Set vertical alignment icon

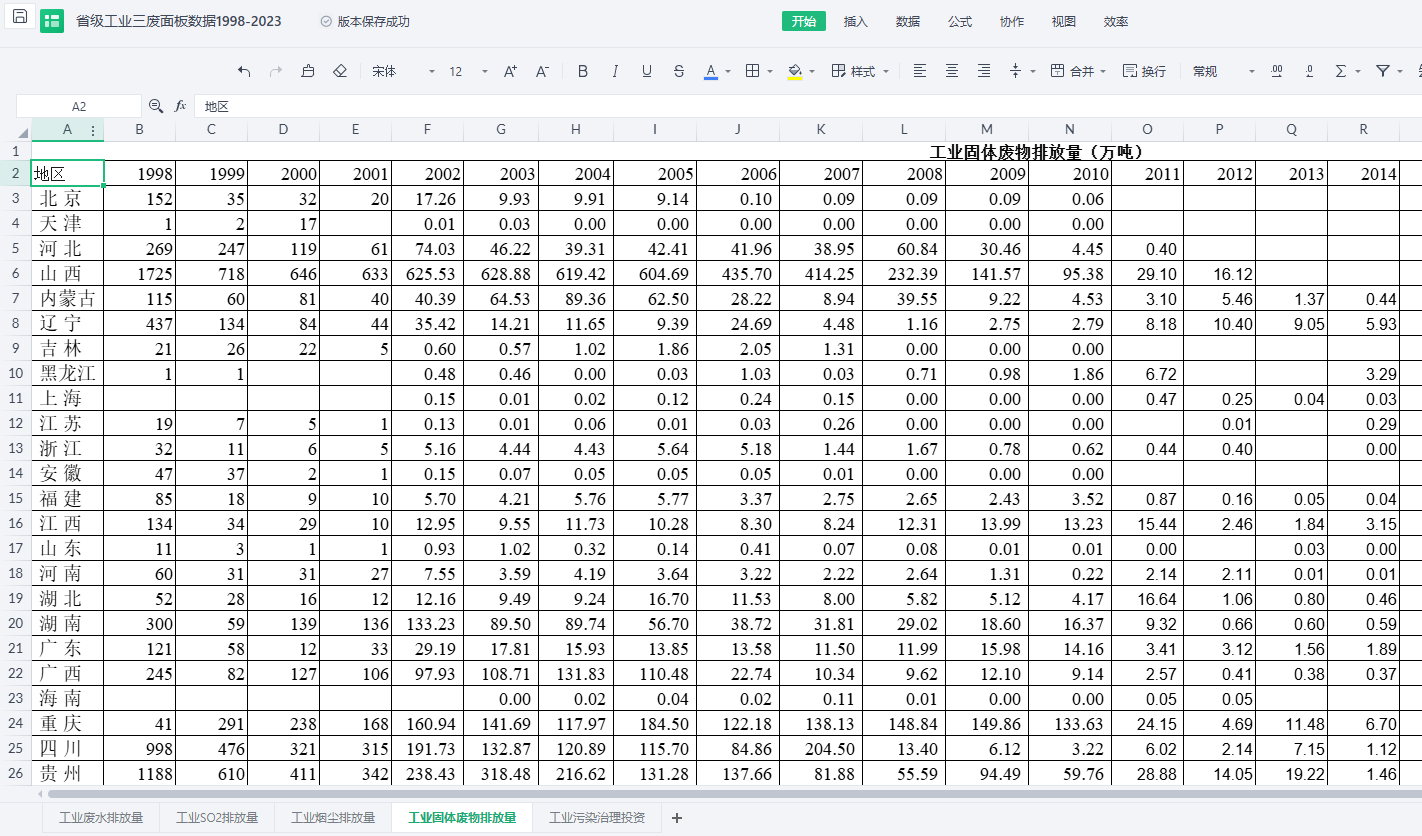tap(1016, 71)
